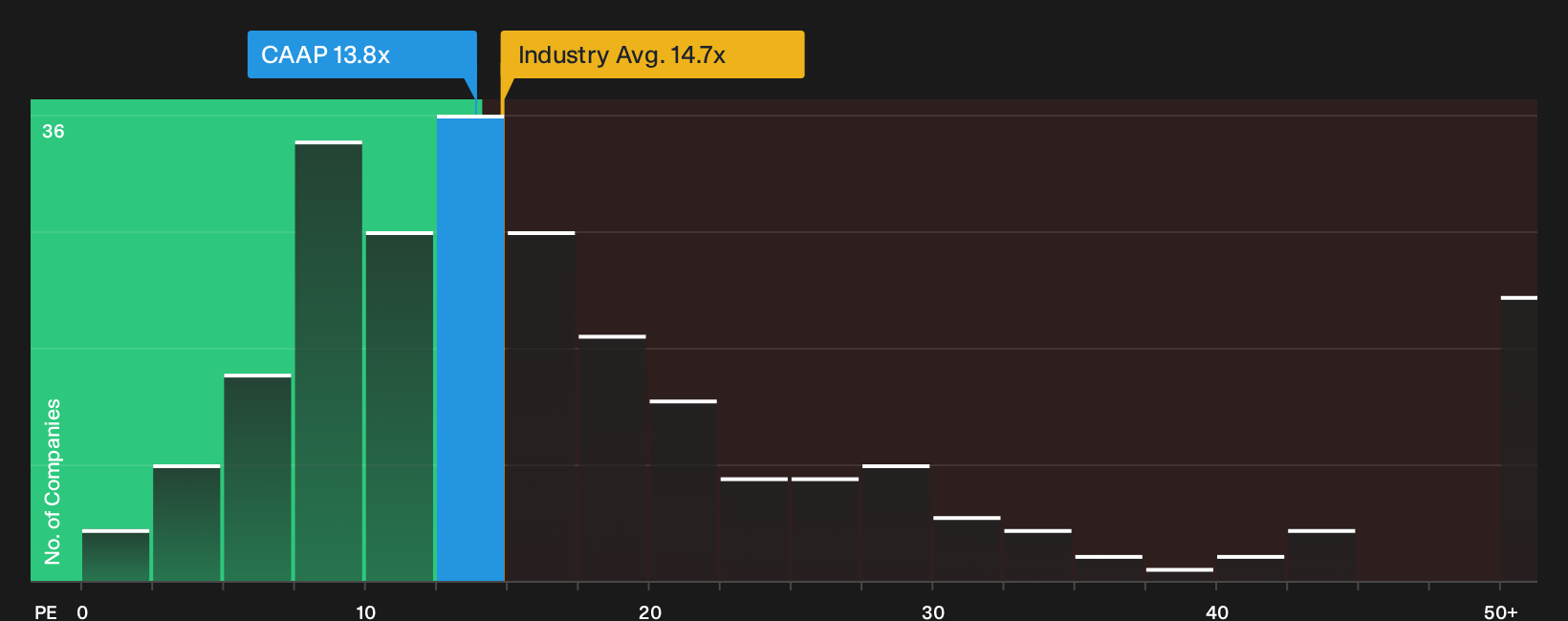Click the green bar starting at PE 10
The height and width of the screenshot is (621, 1568).
tap(400, 406)
